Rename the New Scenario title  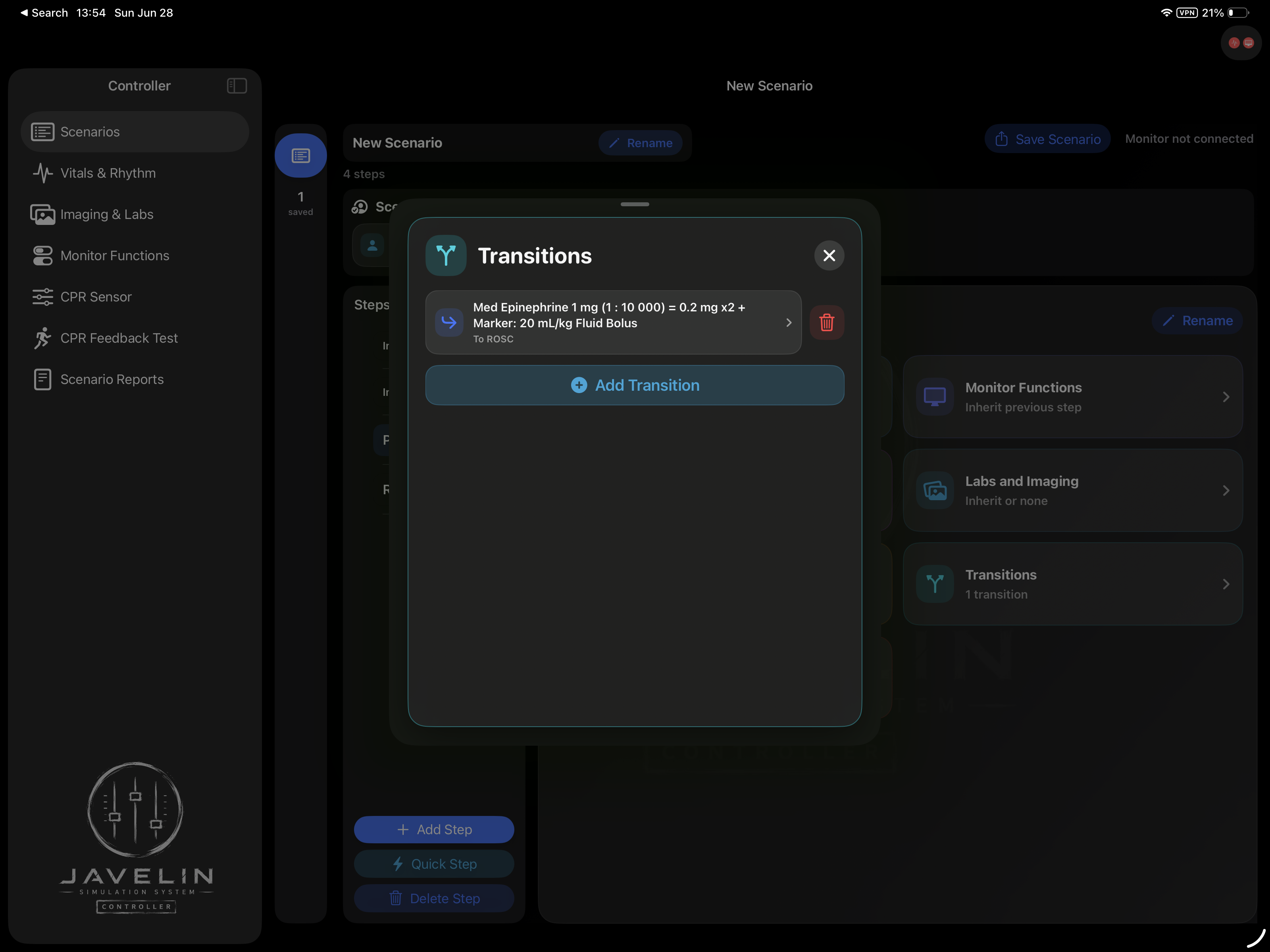(x=640, y=143)
